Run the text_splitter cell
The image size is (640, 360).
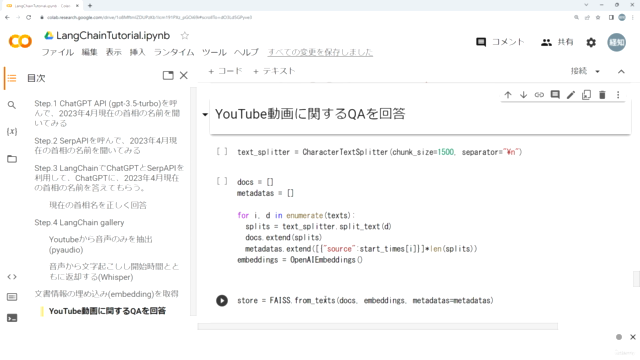pyautogui.click(x=222, y=151)
